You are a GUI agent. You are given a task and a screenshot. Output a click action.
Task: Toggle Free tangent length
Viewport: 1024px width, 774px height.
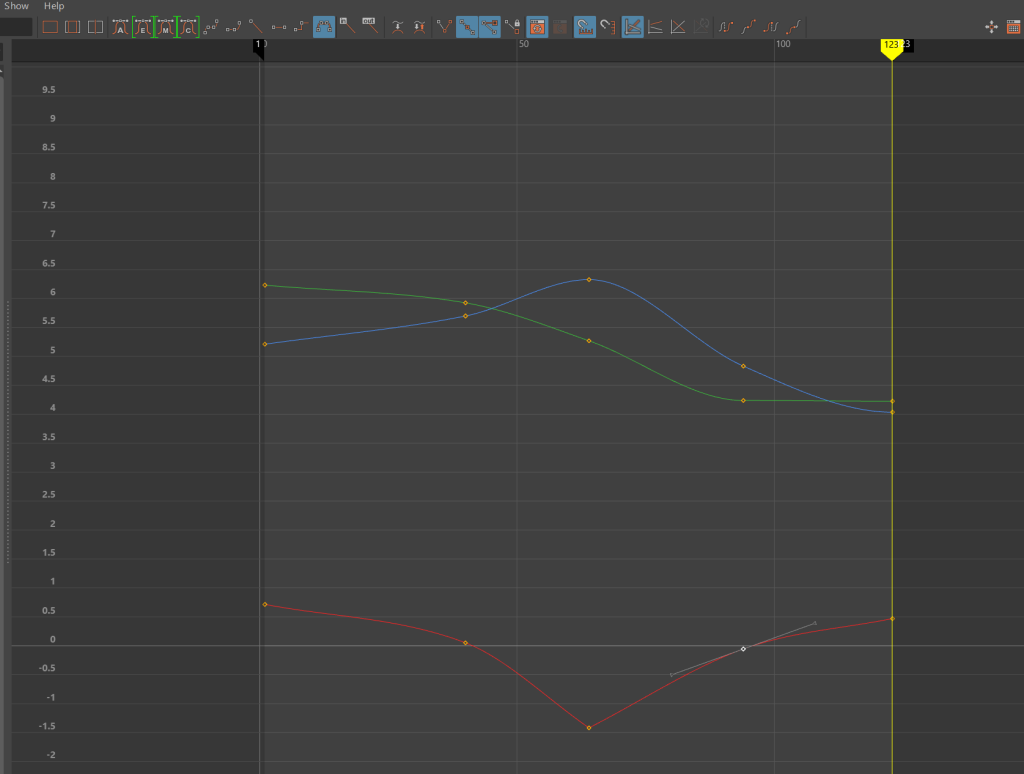pos(490,27)
